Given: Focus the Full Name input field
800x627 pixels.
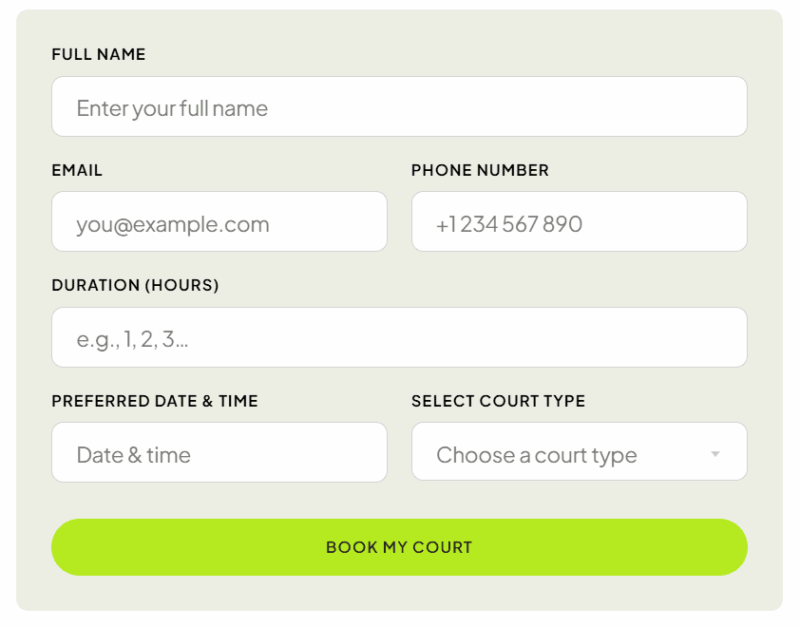Looking at the screenshot, I should coord(399,107).
